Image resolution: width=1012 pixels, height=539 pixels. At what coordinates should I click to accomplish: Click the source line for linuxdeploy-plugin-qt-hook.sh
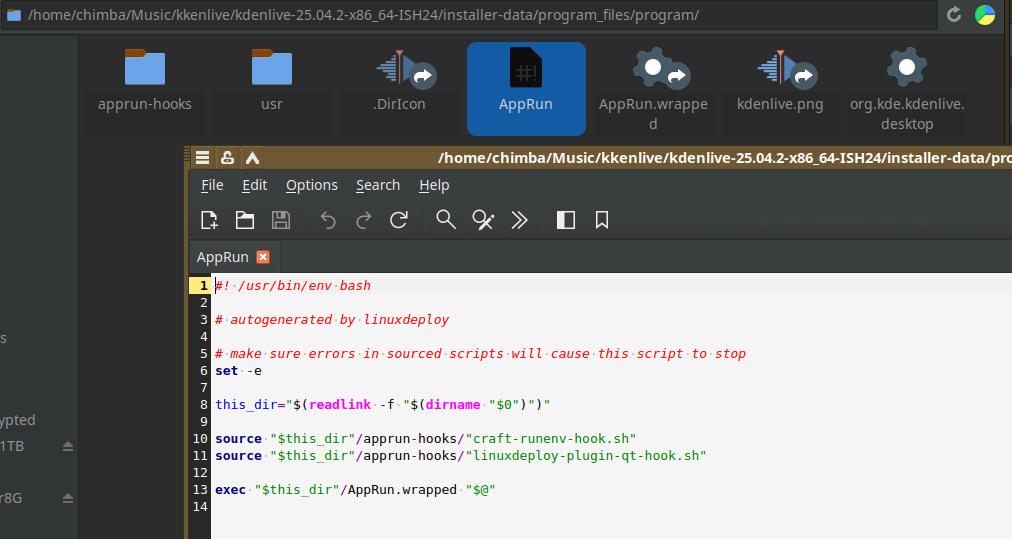460,456
